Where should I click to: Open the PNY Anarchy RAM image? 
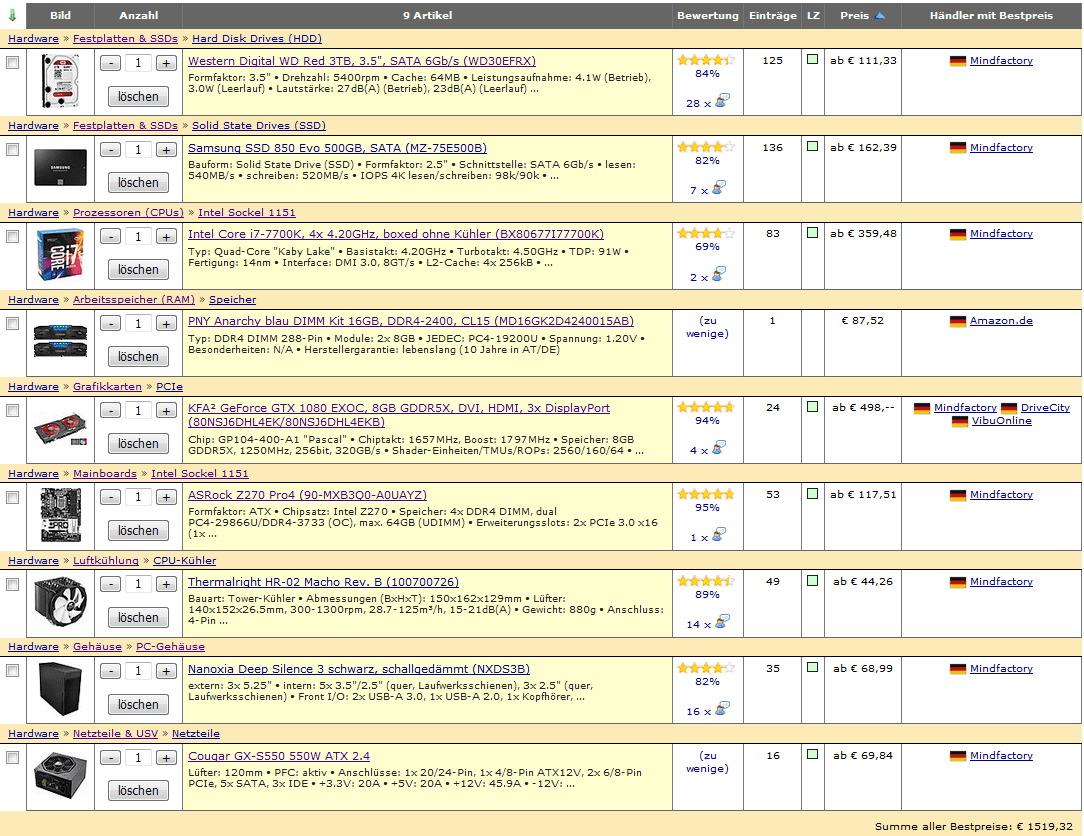(61, 341)
